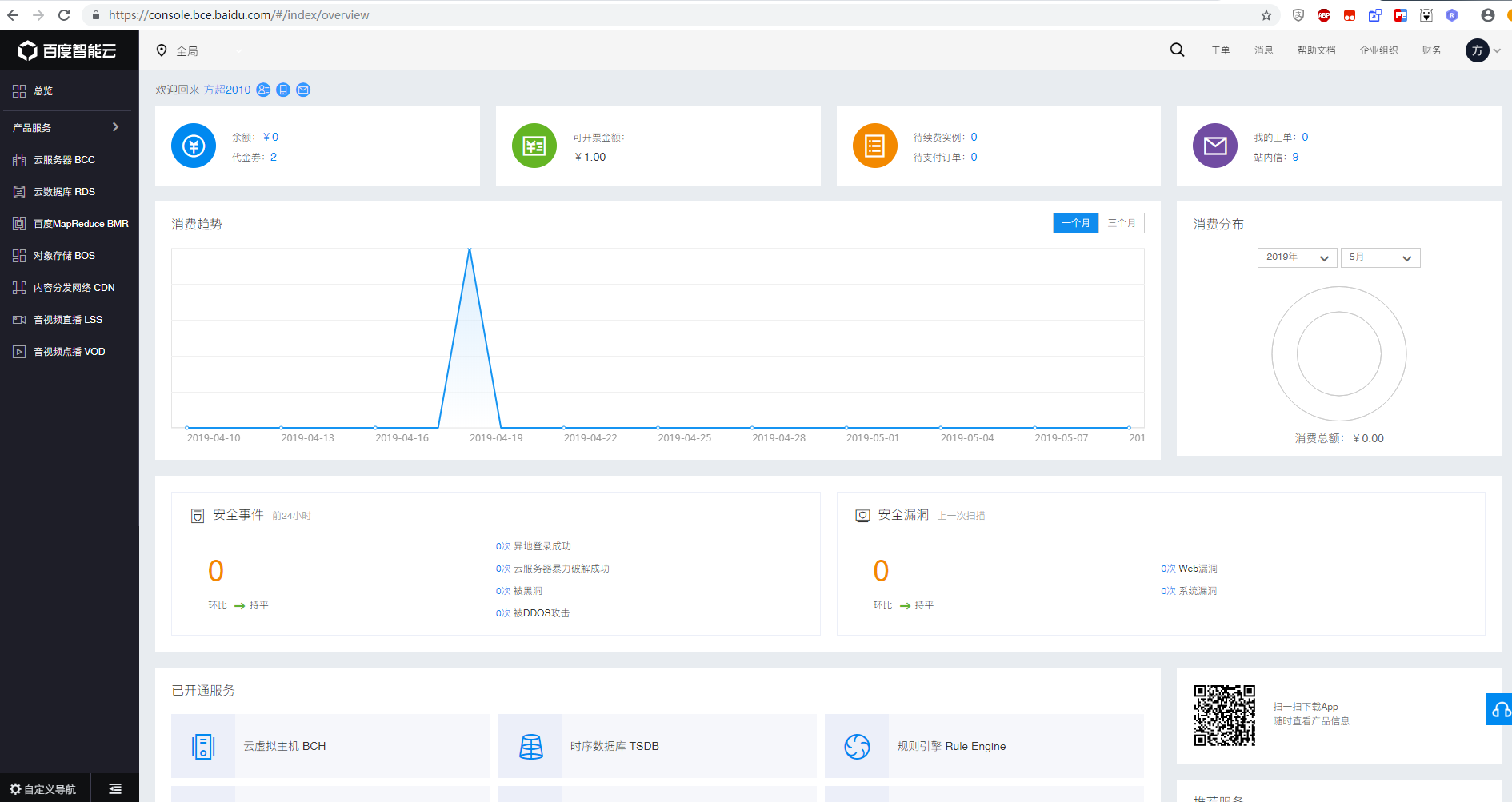Reload the page in the browser
Viewport: 1512px width, 802px height.
pos(64,15)
